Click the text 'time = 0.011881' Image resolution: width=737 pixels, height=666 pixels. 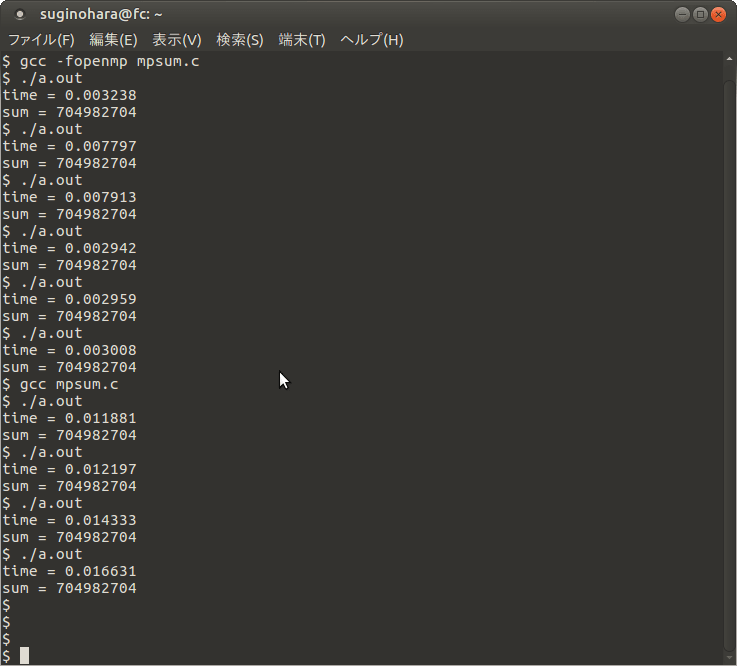(x=70, y=418)
